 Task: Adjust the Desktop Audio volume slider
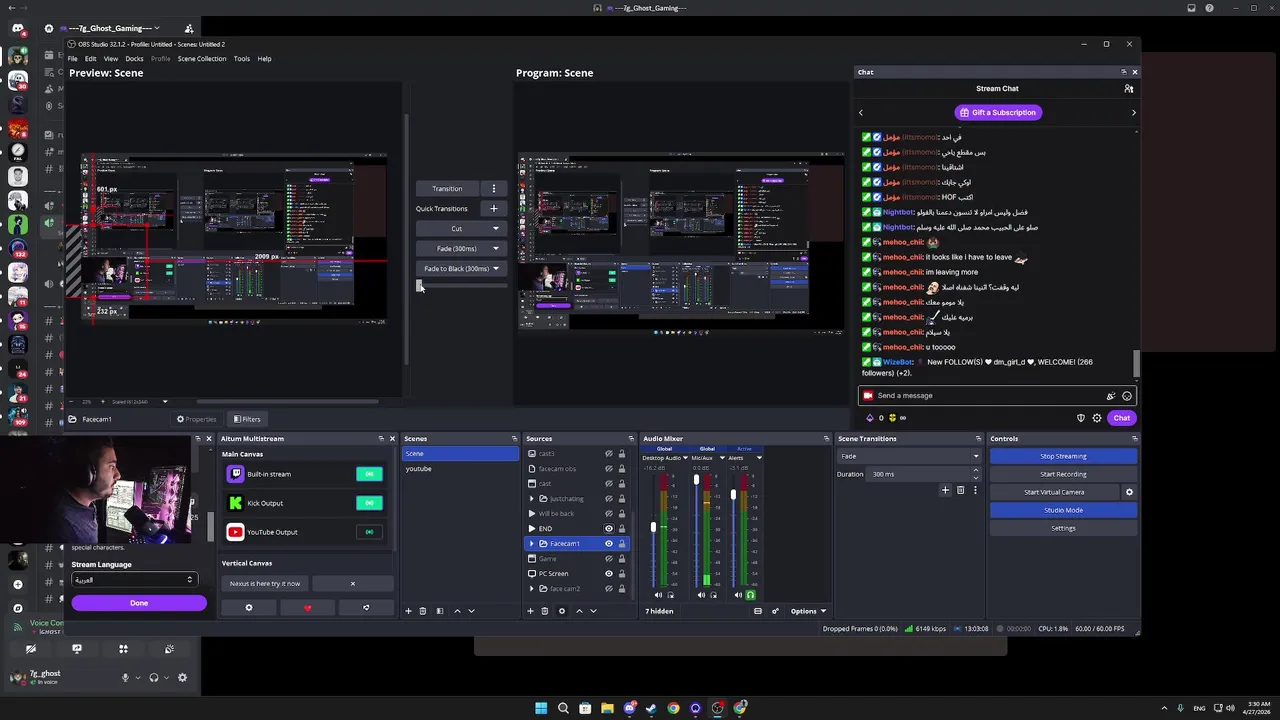tap(654, 528)
